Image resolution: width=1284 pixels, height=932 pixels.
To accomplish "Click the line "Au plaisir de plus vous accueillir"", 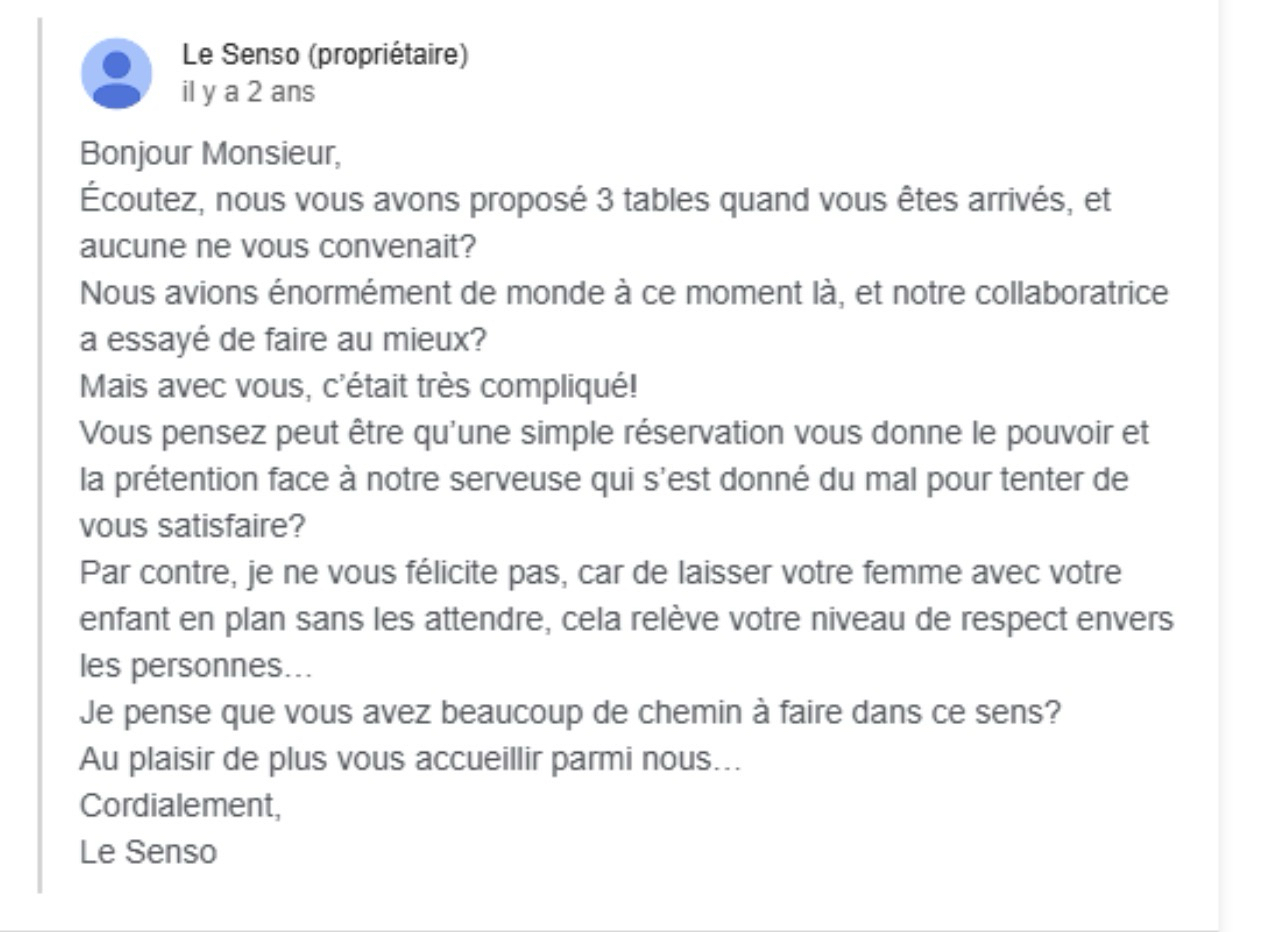I will tap(410, 759).
